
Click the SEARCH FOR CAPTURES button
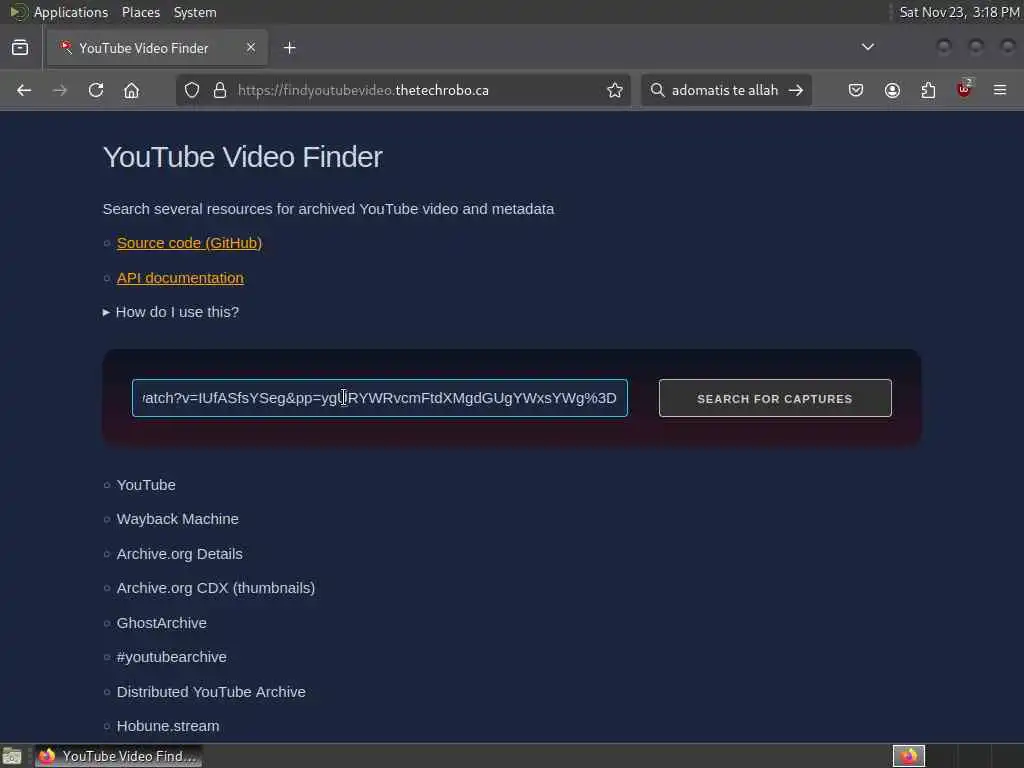(775, 398)
